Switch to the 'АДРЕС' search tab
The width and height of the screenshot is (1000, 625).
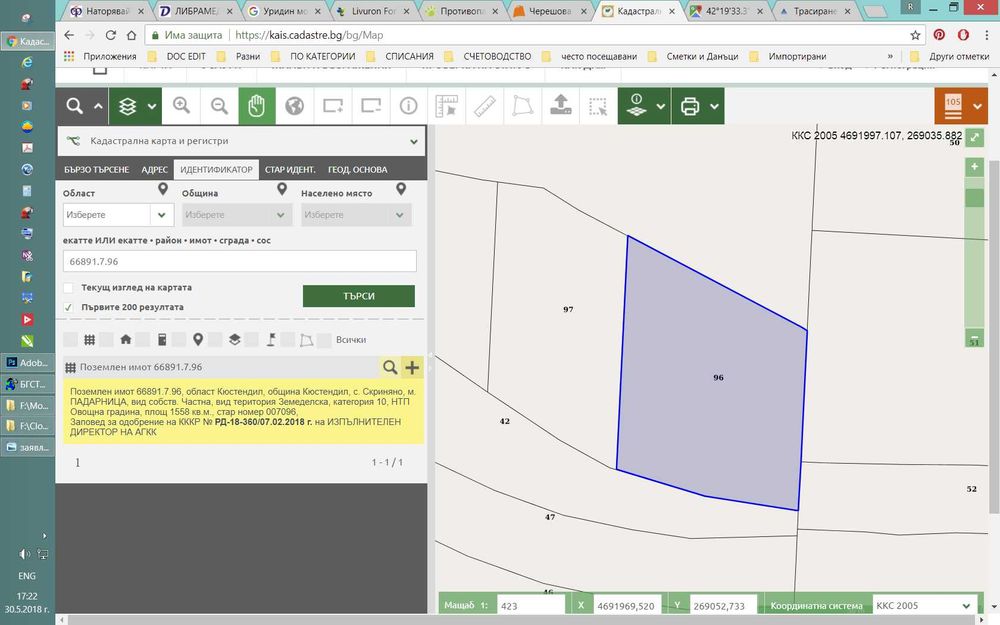154,170
